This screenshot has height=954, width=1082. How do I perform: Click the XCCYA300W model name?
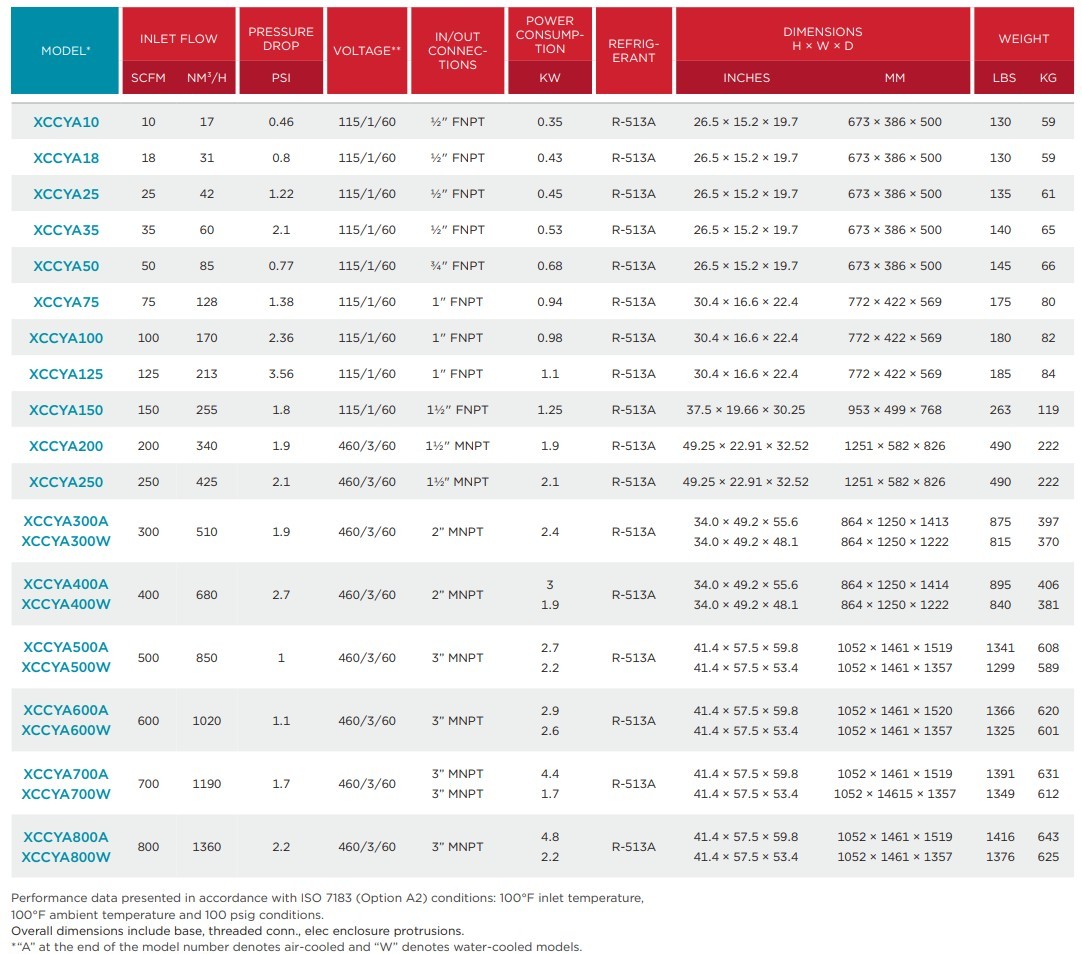click(66, 542)
